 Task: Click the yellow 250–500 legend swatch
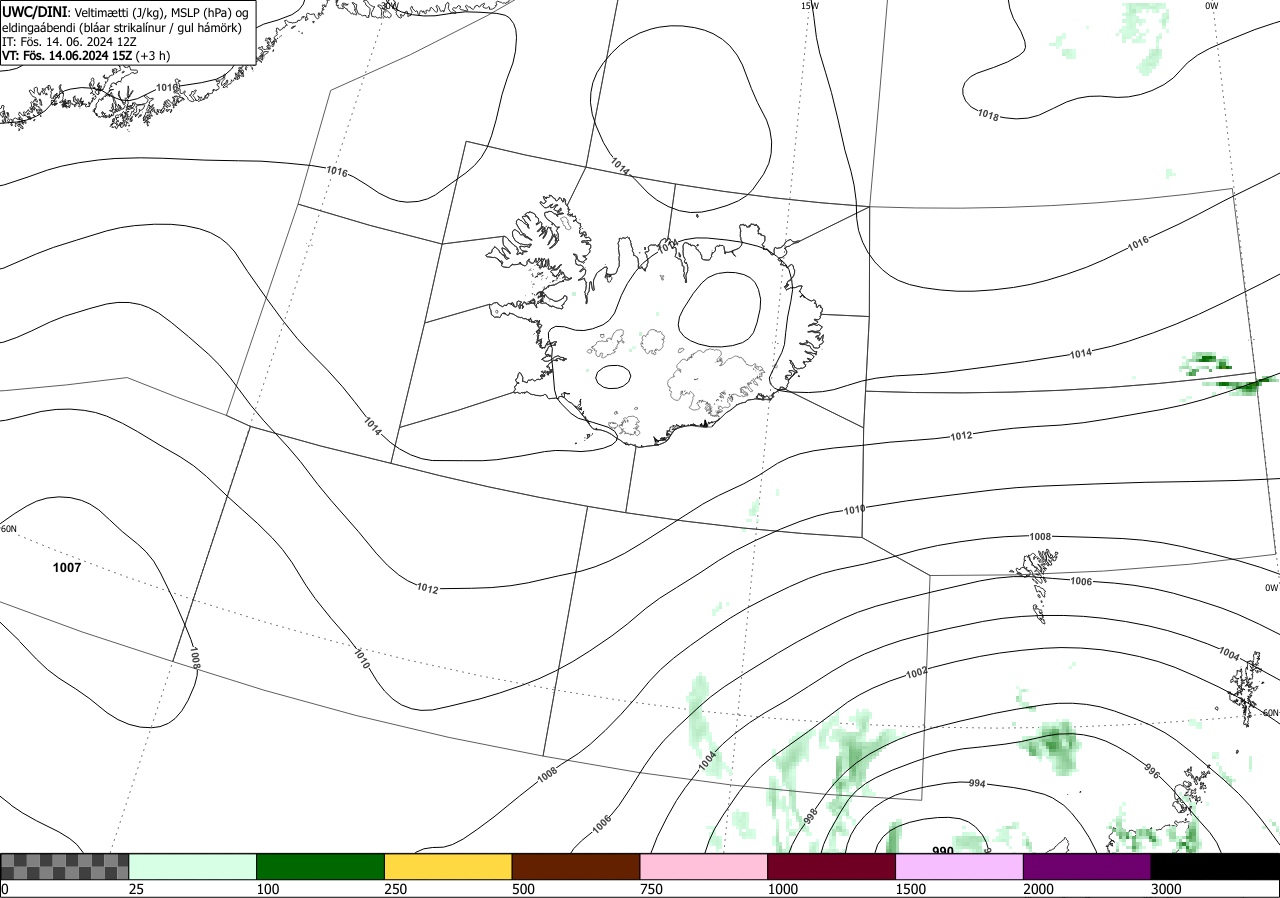pos(448,866)
